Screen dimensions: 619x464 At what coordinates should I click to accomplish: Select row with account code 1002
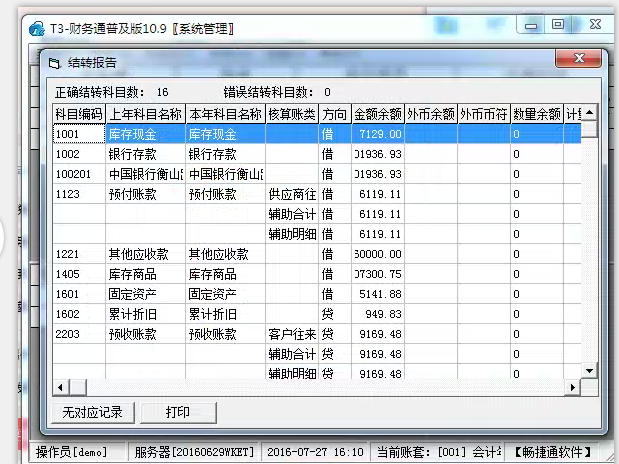[x=79, y=154]
